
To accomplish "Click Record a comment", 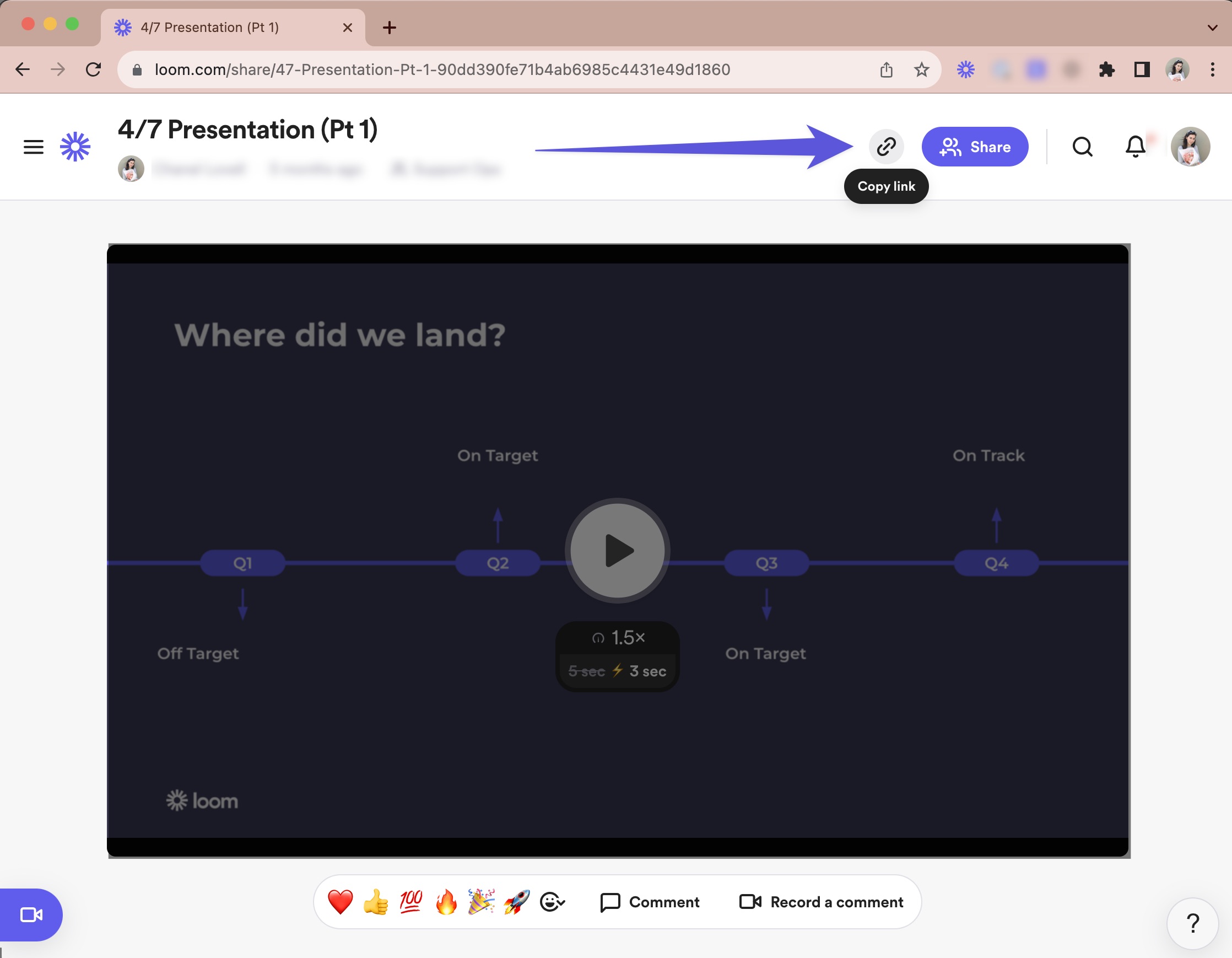I will pos(821,902).
